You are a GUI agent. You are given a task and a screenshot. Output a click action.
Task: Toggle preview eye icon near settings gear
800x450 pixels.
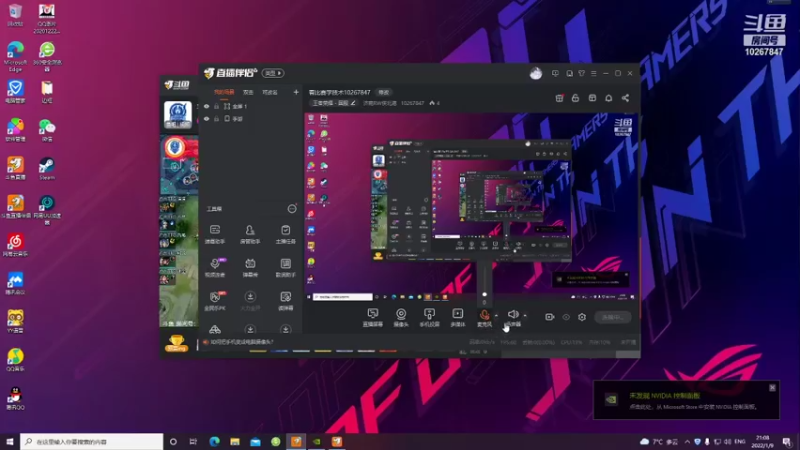click(x=566, y=317)
